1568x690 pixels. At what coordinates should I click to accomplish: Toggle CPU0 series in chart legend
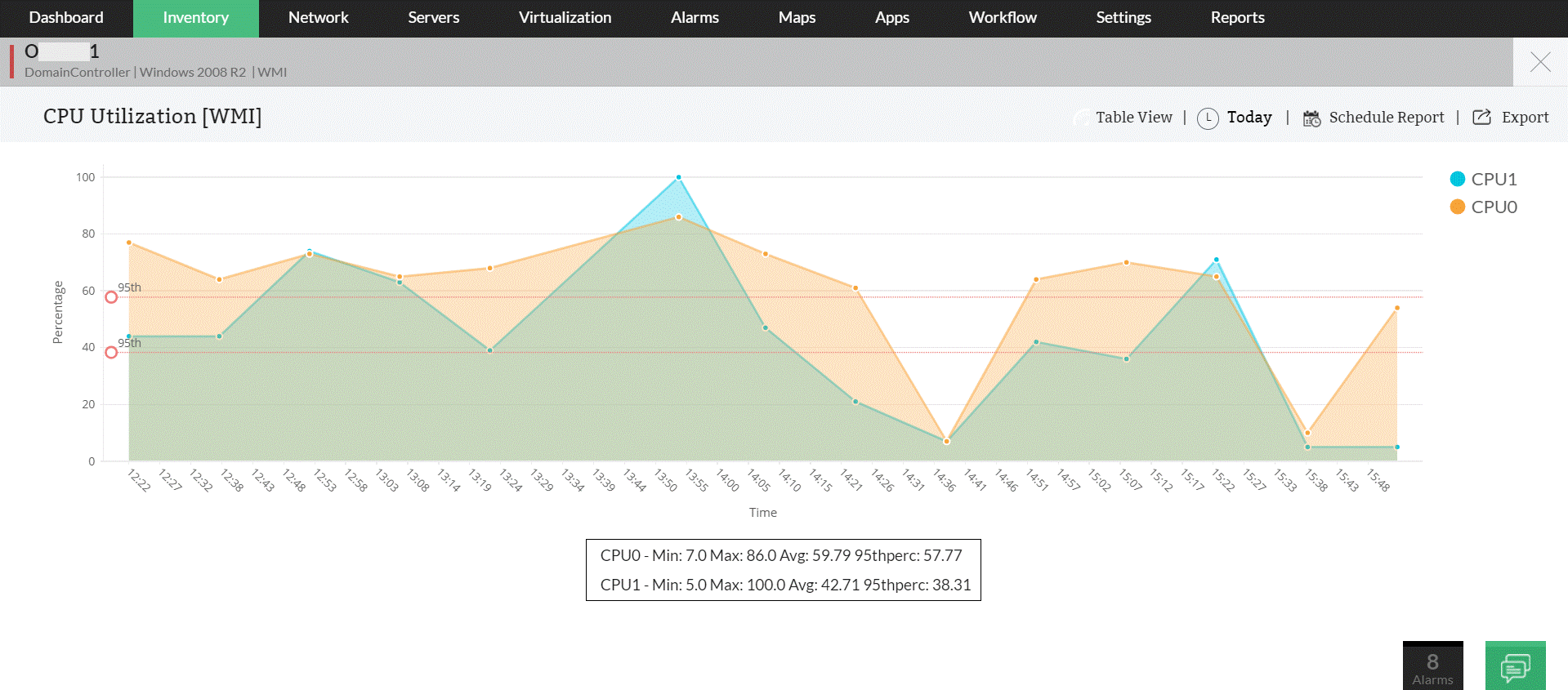pyautogui.click(x=1494, y=207)
